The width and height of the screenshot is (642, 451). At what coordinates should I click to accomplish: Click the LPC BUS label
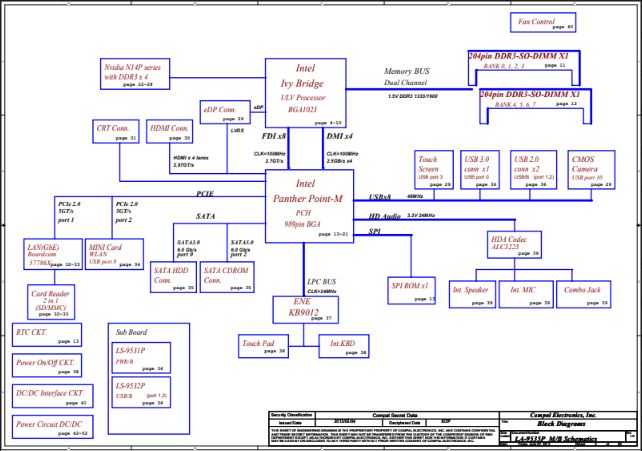point(321,282)
